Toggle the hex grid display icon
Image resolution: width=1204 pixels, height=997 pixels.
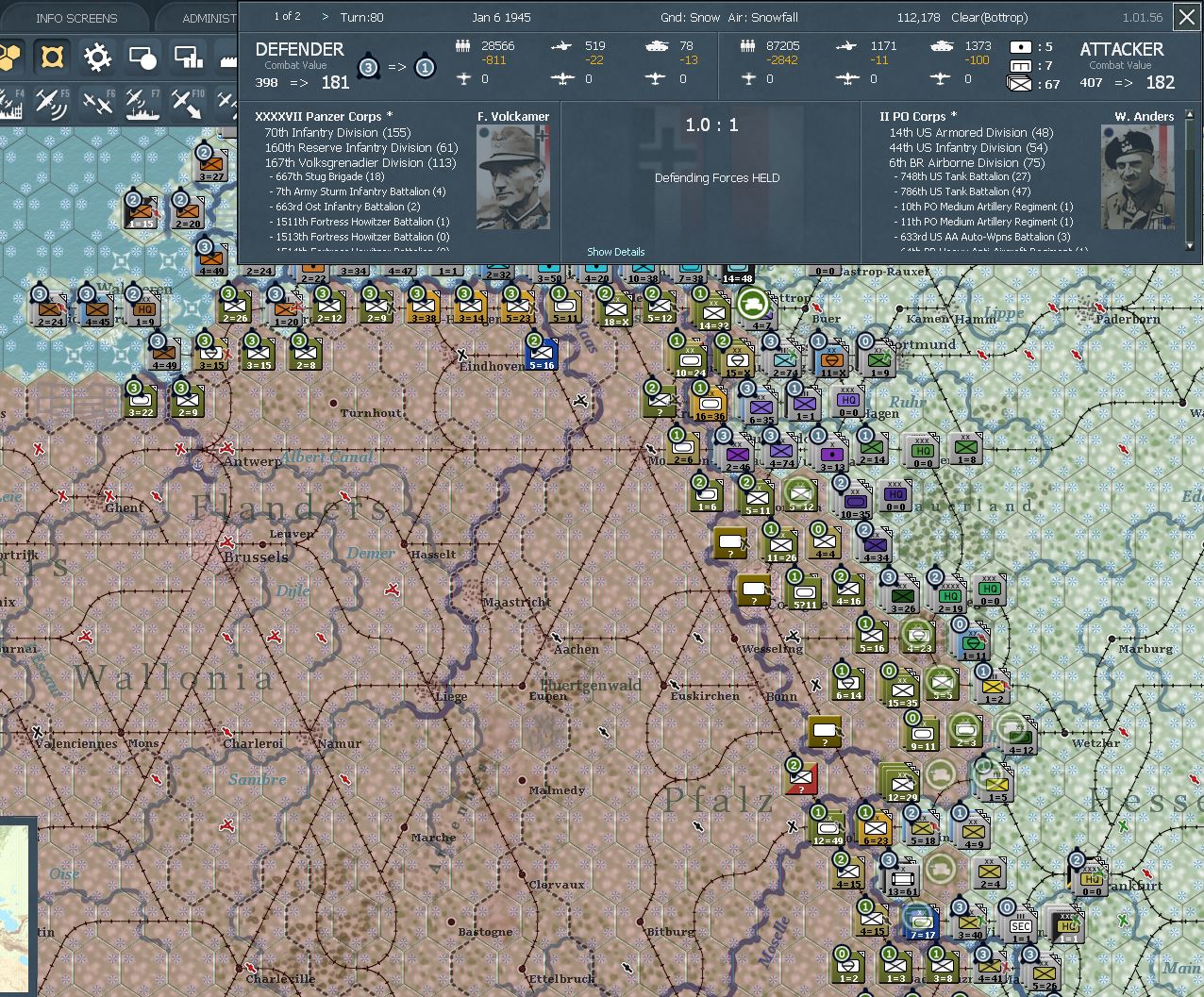tap(9, 58)
